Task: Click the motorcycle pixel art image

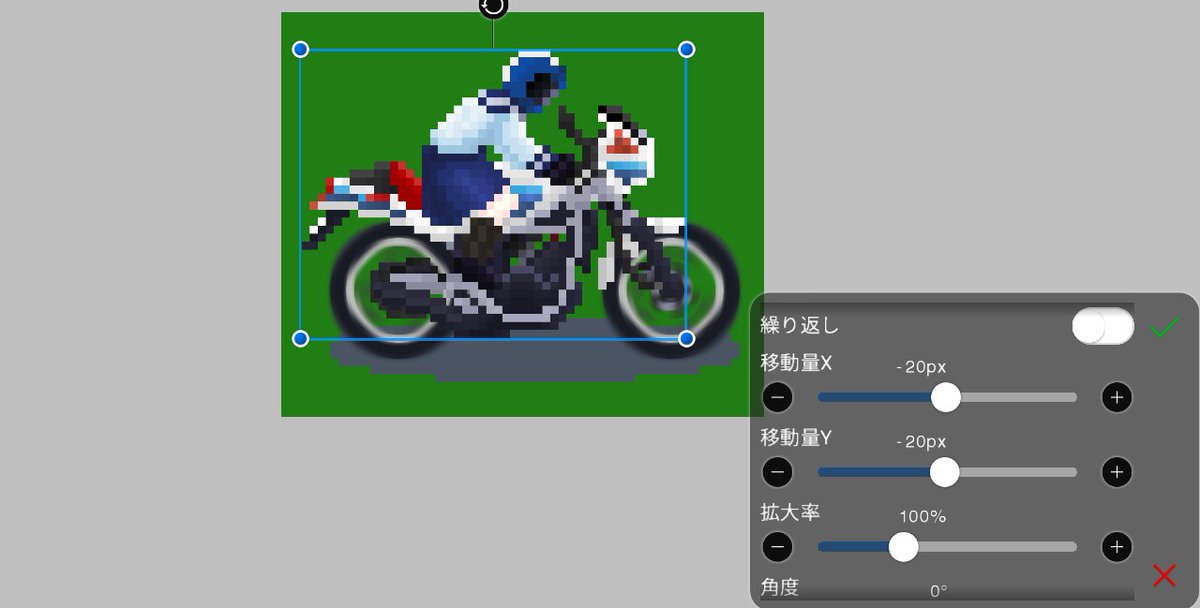Action: pos(522,214)
